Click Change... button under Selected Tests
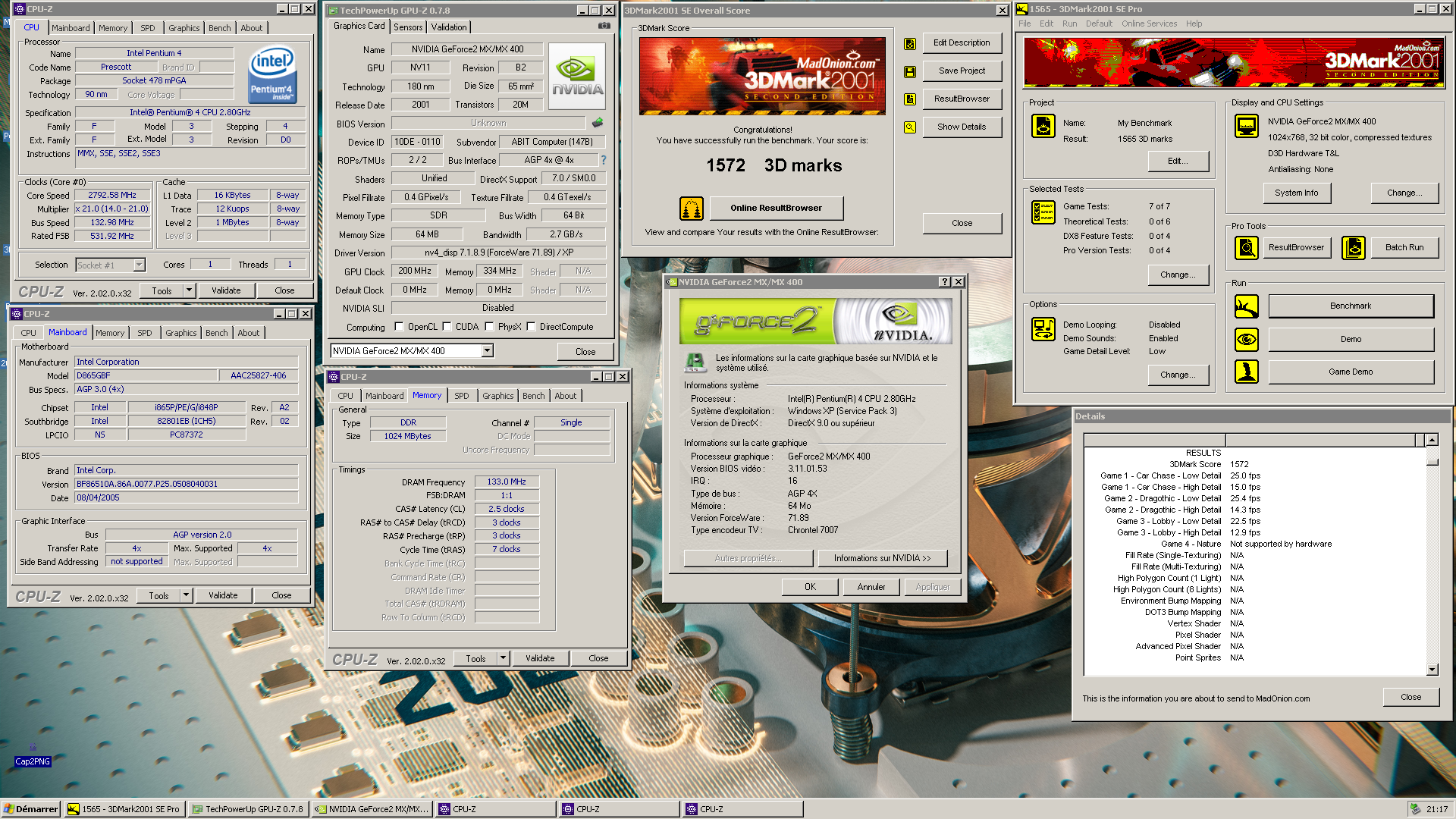This screenshot has height=819, width=1456. pyautogui.click(x=1178, y=275)
